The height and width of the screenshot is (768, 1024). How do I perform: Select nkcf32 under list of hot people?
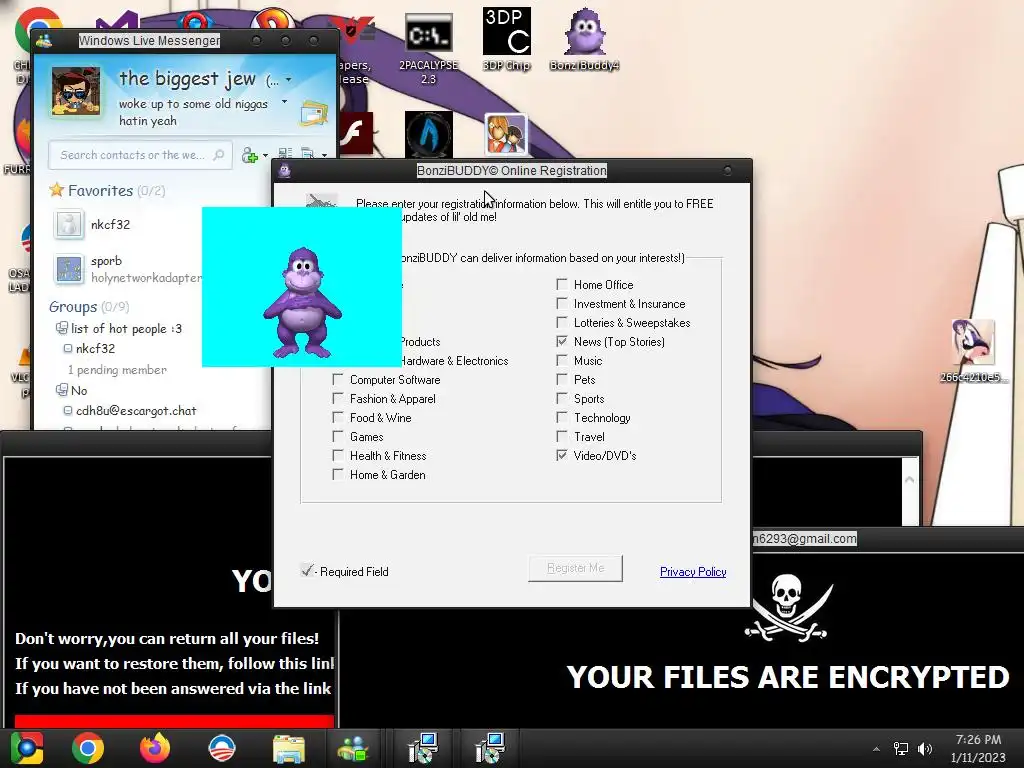click(95, 349)
